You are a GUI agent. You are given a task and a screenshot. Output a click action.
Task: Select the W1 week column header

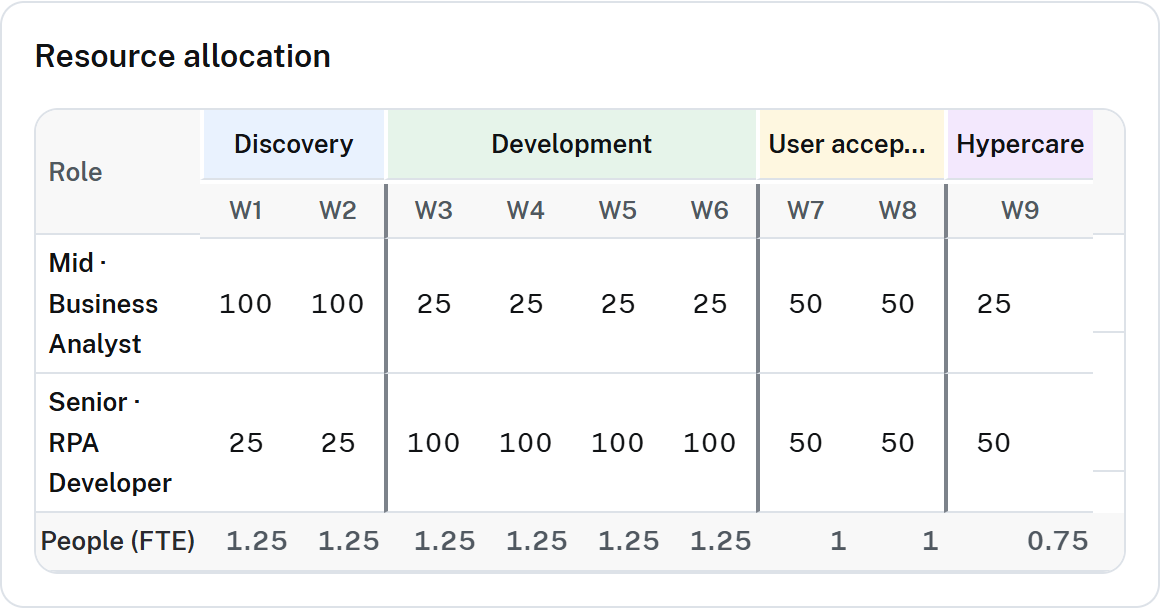(246, 211)
